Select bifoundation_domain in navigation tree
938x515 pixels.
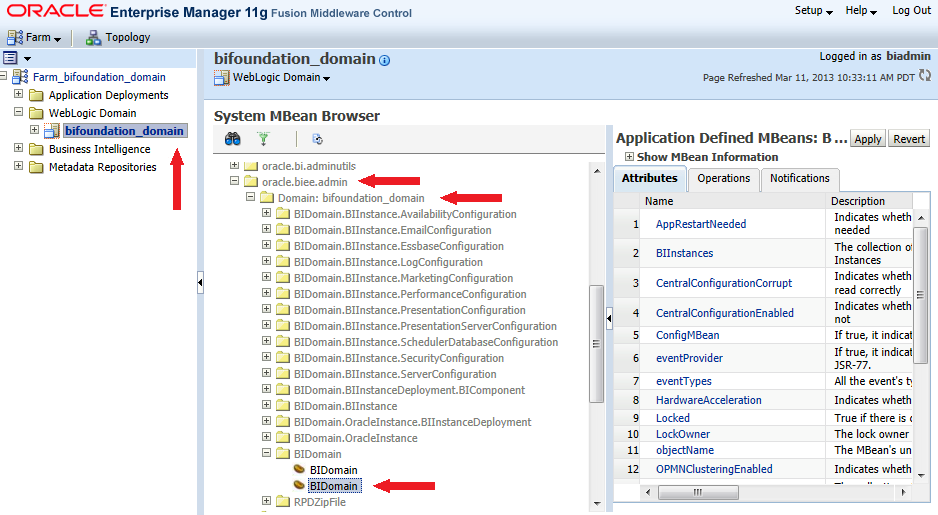tap(124, 131)
